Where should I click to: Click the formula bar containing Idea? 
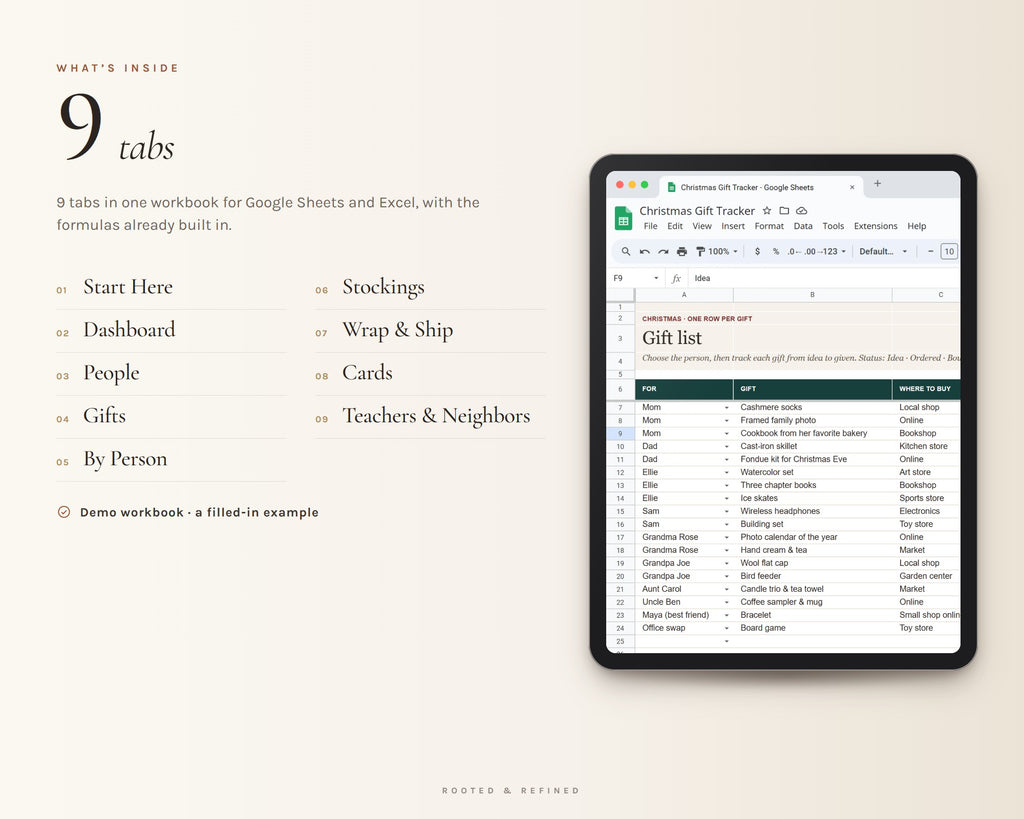tap(824, 278)
